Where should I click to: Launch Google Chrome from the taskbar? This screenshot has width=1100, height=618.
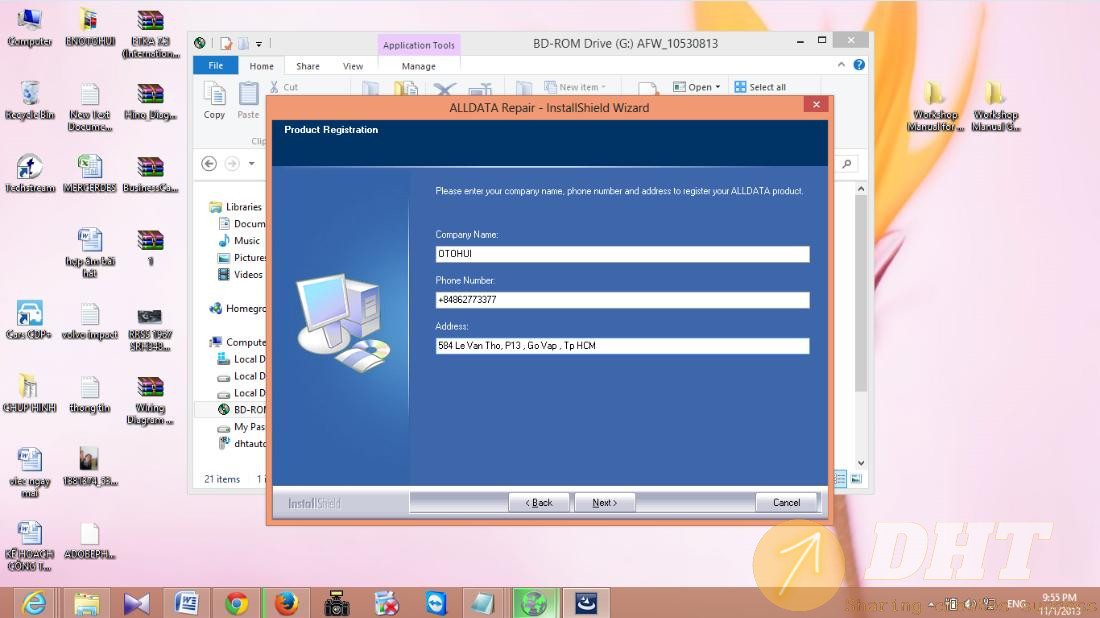click(237, 603)
